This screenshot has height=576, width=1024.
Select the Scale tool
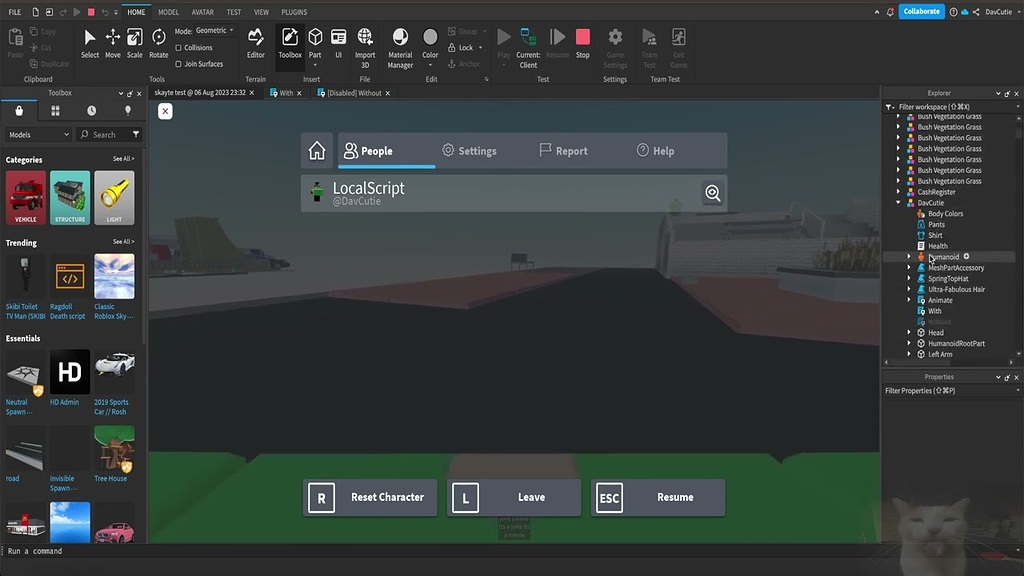135,45
